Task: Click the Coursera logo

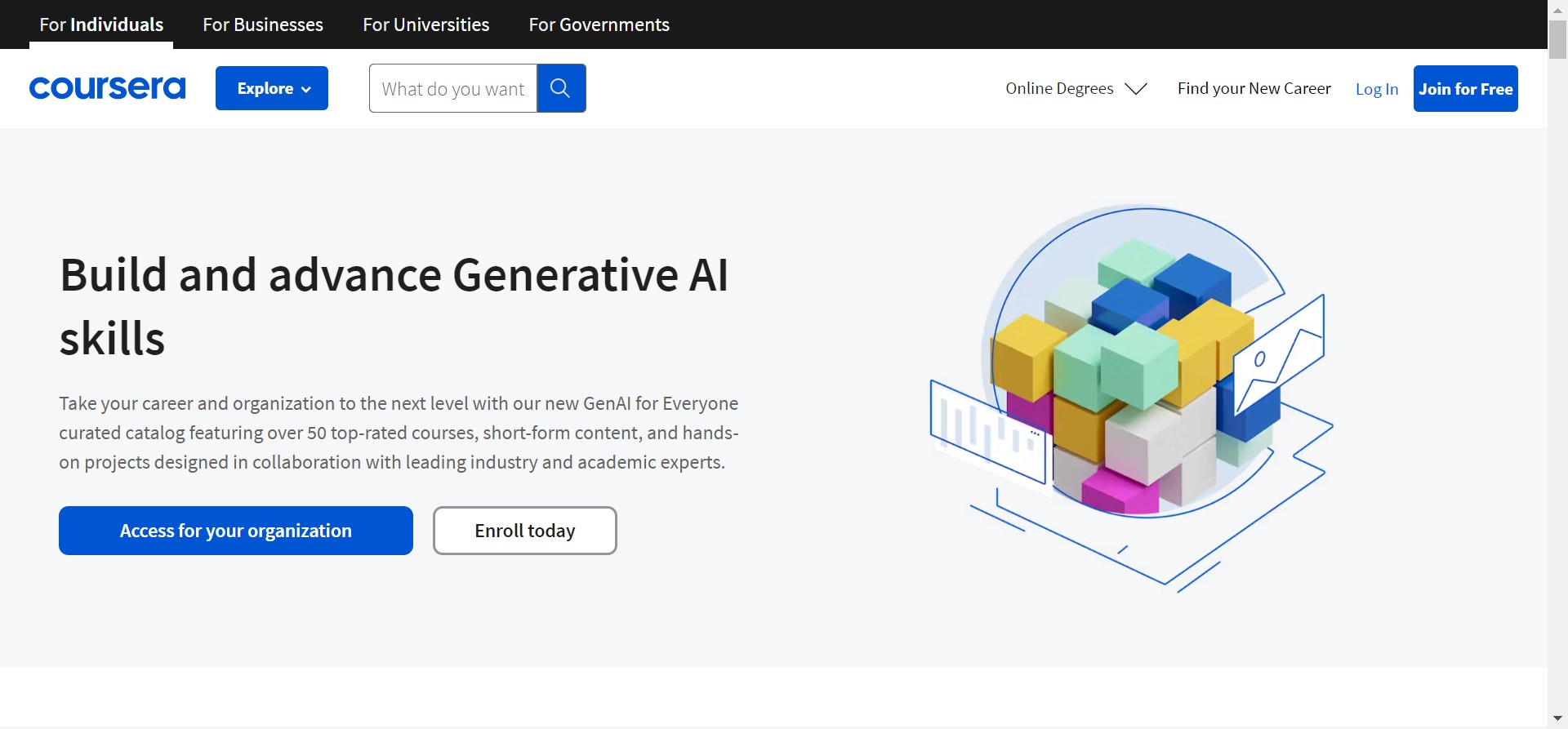Action: point(107,88)
